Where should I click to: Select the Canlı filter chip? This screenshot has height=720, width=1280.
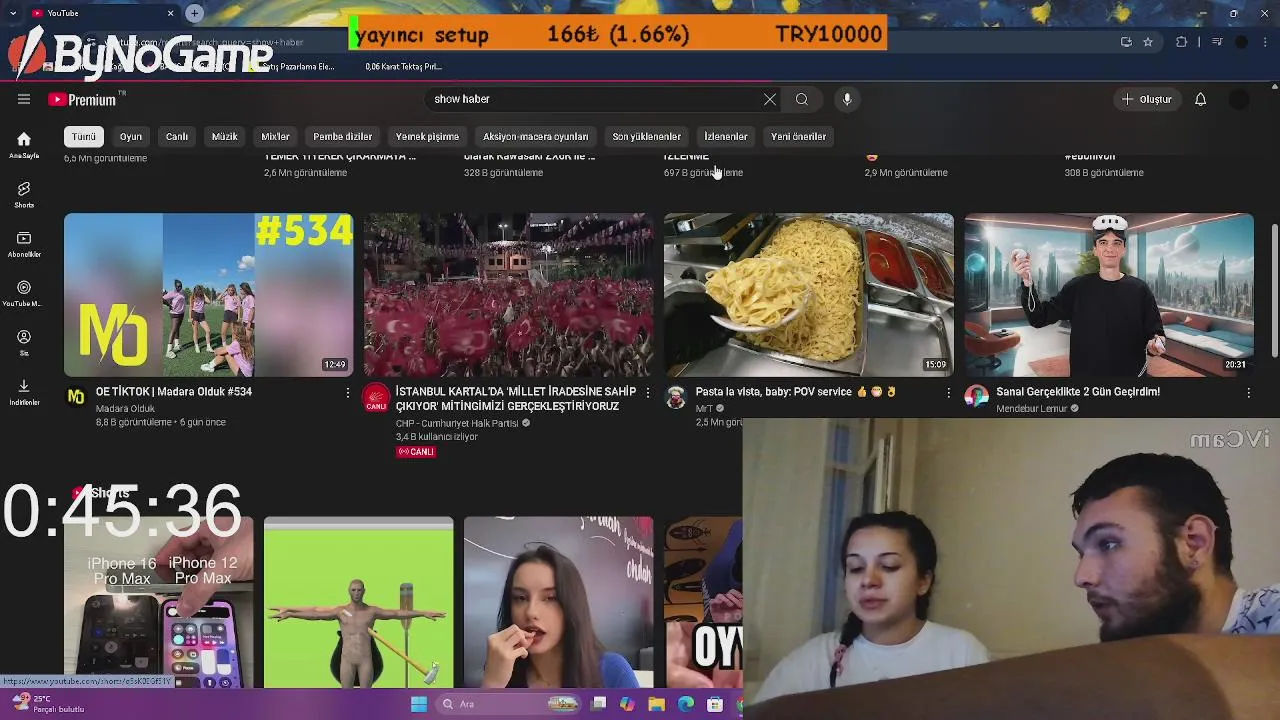tap(177, 136)
